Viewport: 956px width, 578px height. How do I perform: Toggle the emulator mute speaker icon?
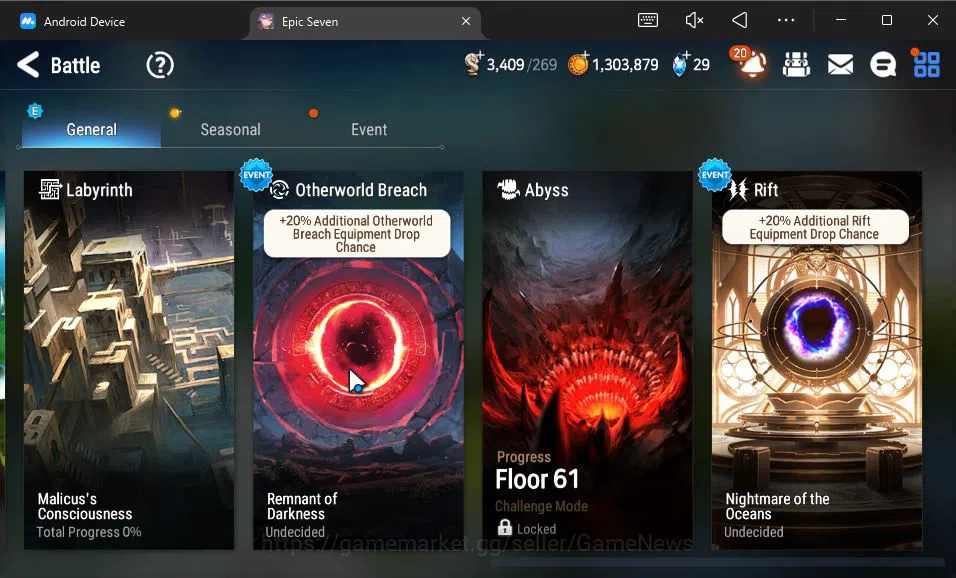tap(694, 20)
